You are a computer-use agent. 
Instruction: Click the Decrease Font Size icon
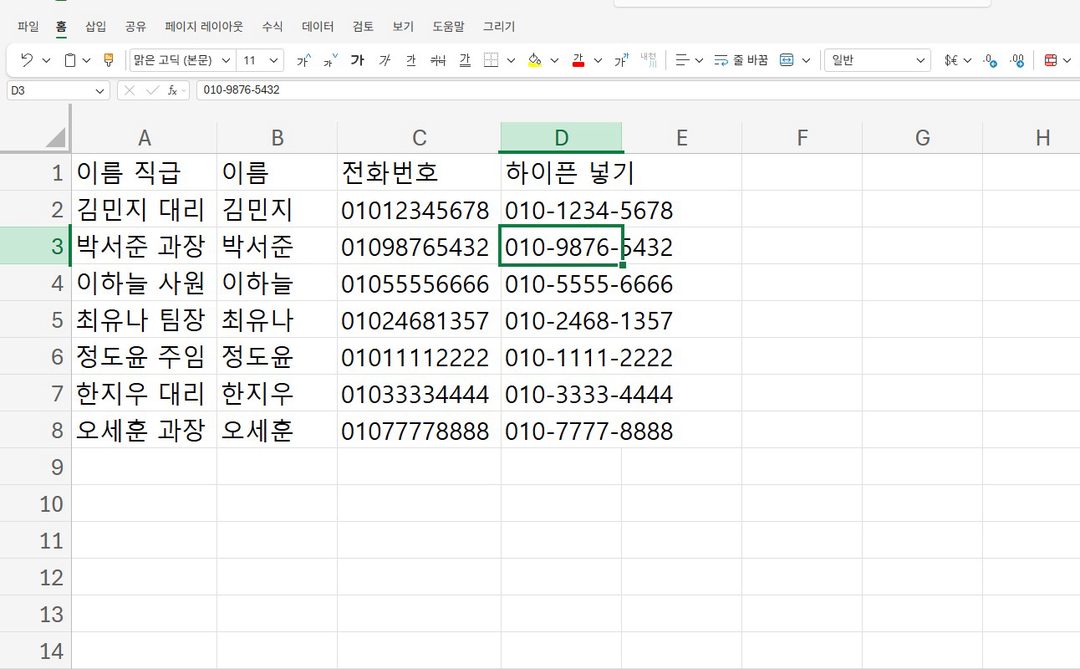click(331, 60)
